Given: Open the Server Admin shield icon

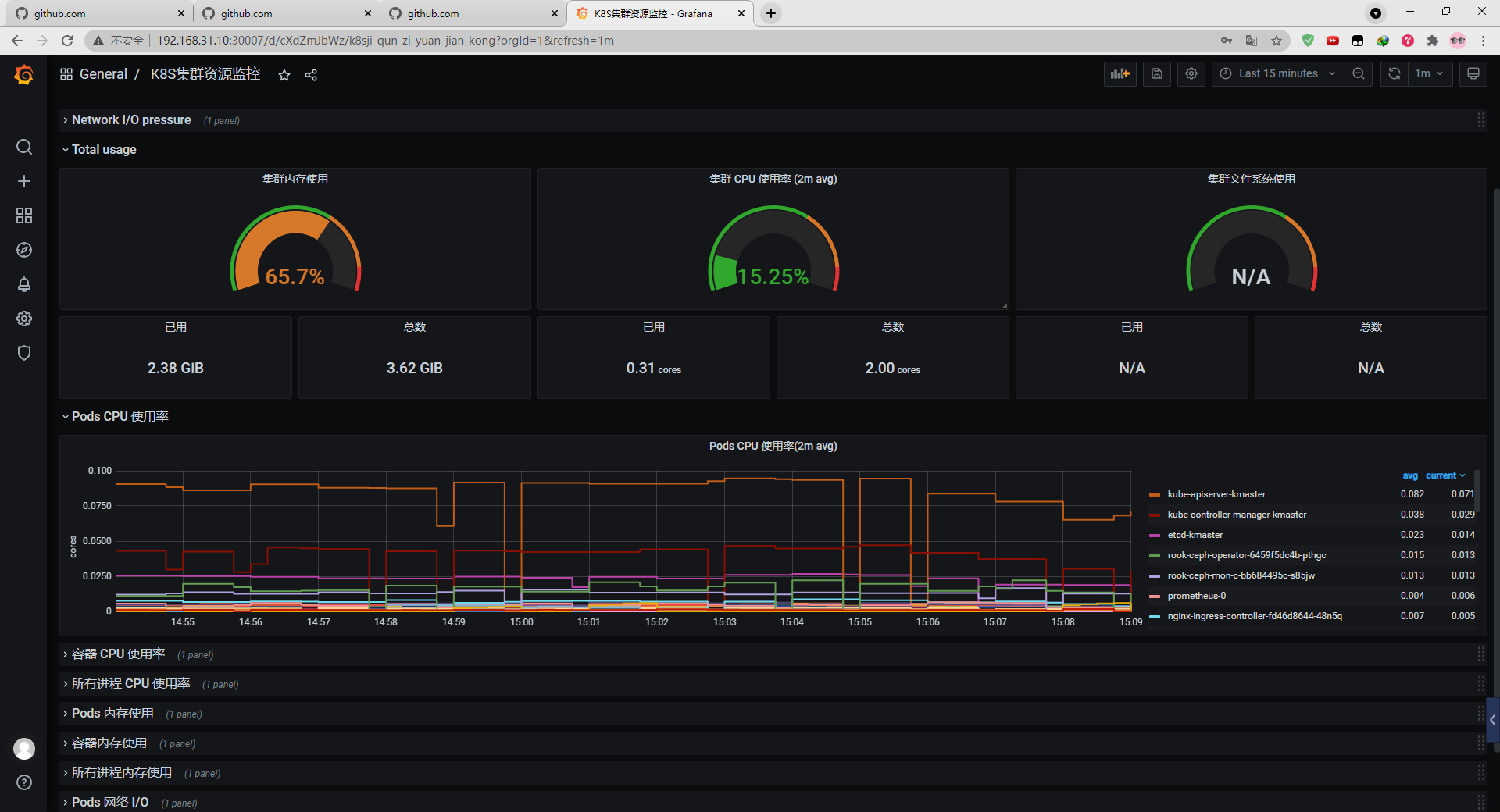Looking at the screenshot, I should (x=24, y=353).
